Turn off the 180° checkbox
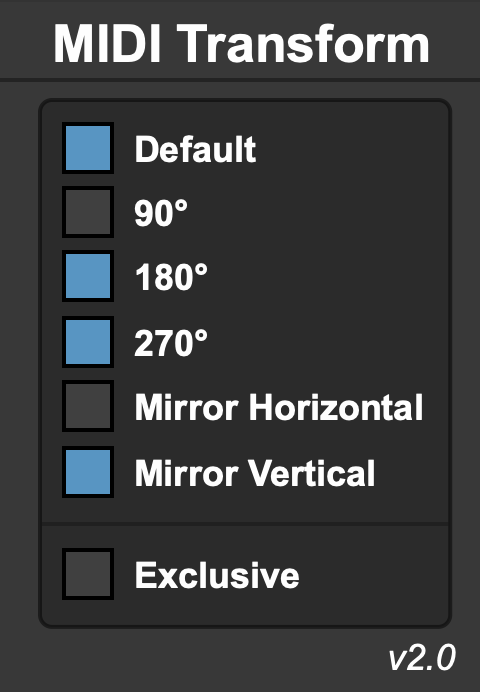The height and width of the screenshot is (692, 480). pos(88,276)
